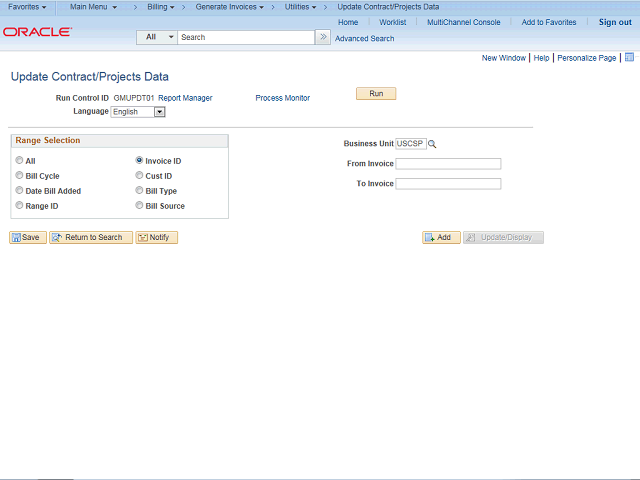Click the search go arrow button
Screen dimensions: 640x480
[x=323, y=37]
